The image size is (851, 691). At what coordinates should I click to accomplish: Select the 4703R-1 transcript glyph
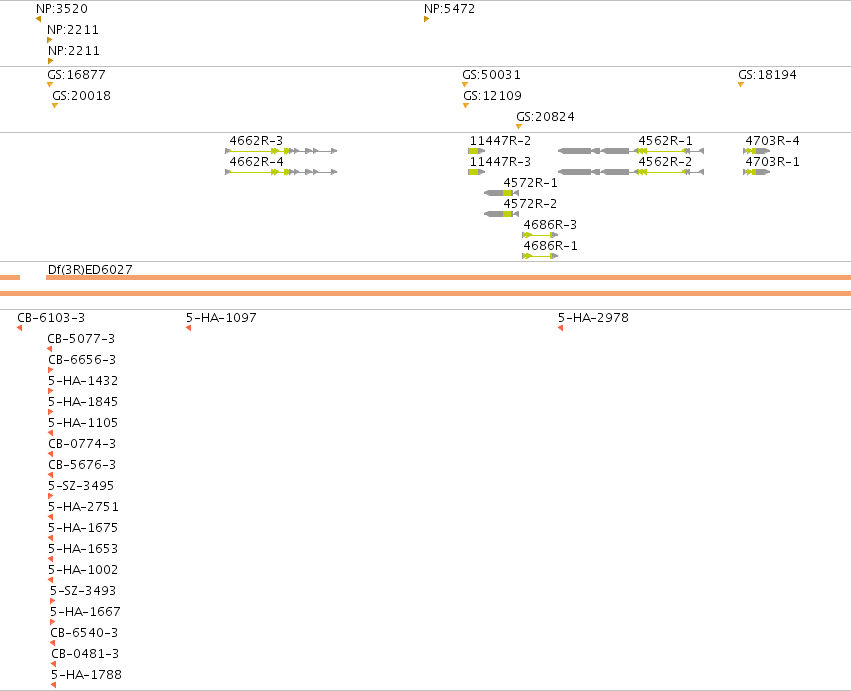click(x=757, y=172)
